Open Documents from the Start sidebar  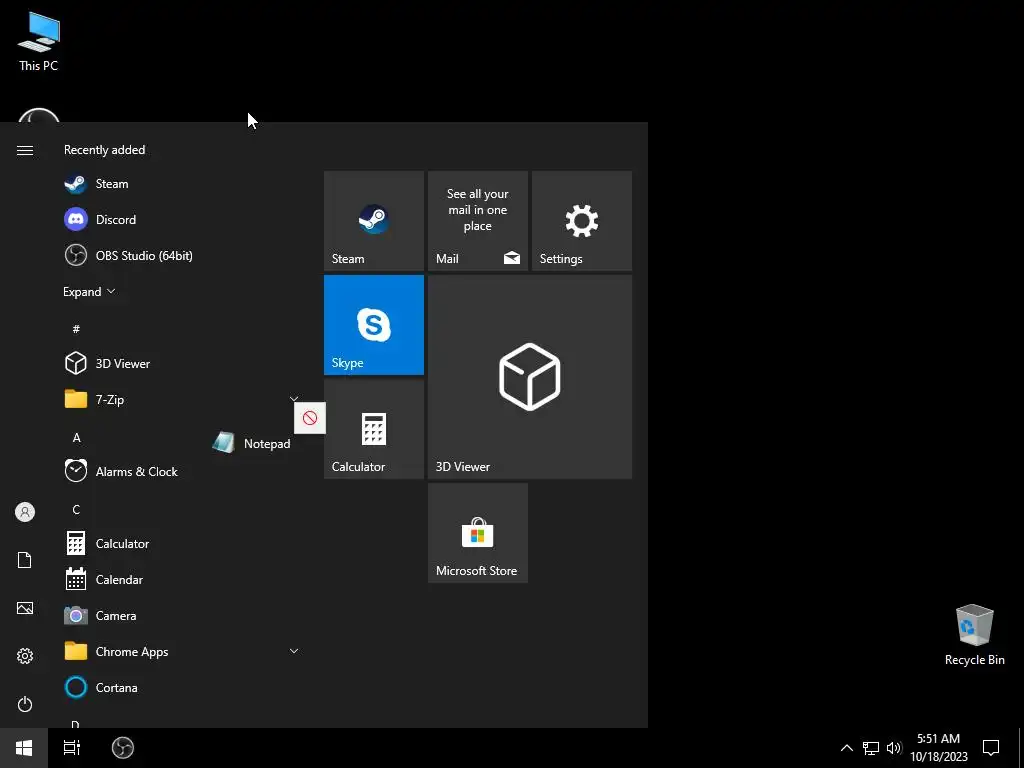[x=25, y=560]
